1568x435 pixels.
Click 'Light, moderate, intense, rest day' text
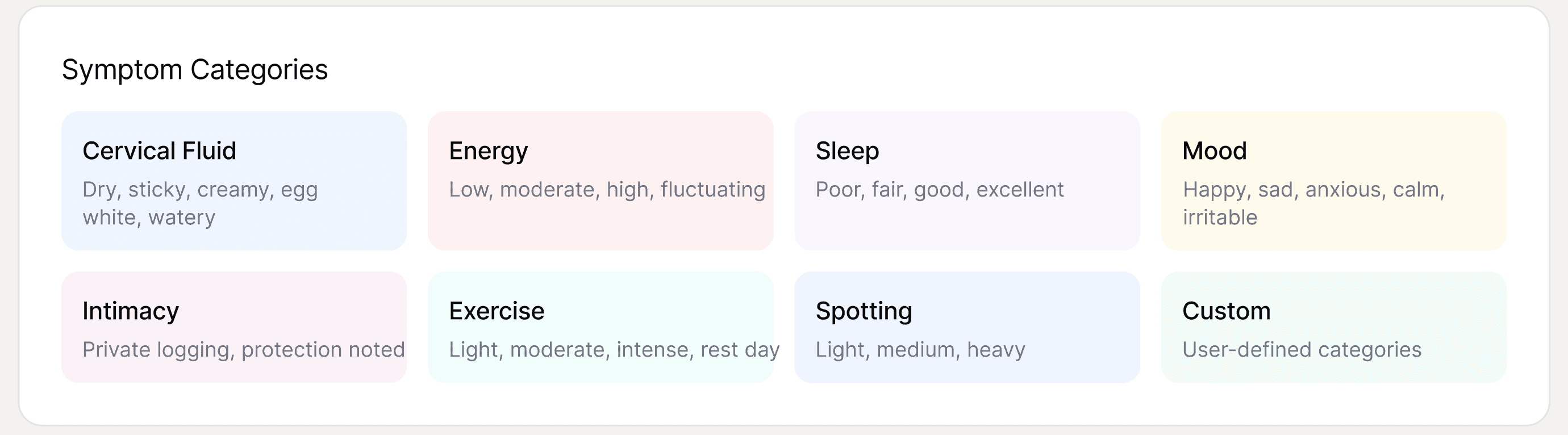pos(614,350)
